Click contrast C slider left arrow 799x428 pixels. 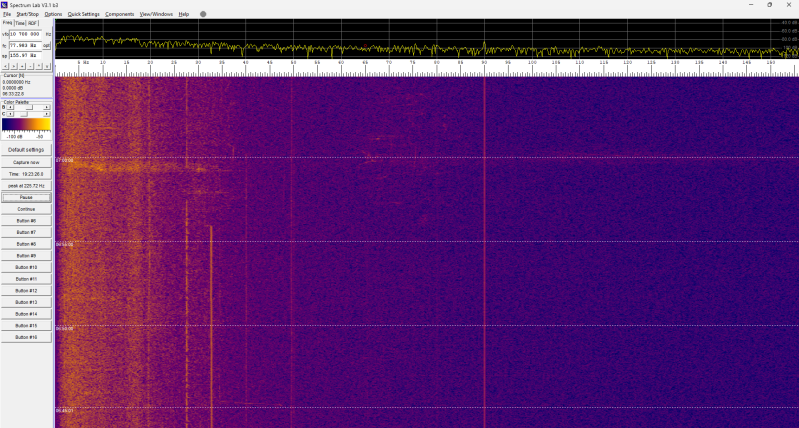[x=10, y=114]
